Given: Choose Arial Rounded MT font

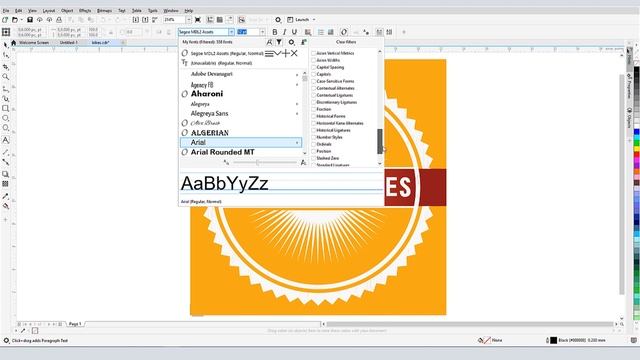Looking at the screenshot, I should (x=222, y=152).
